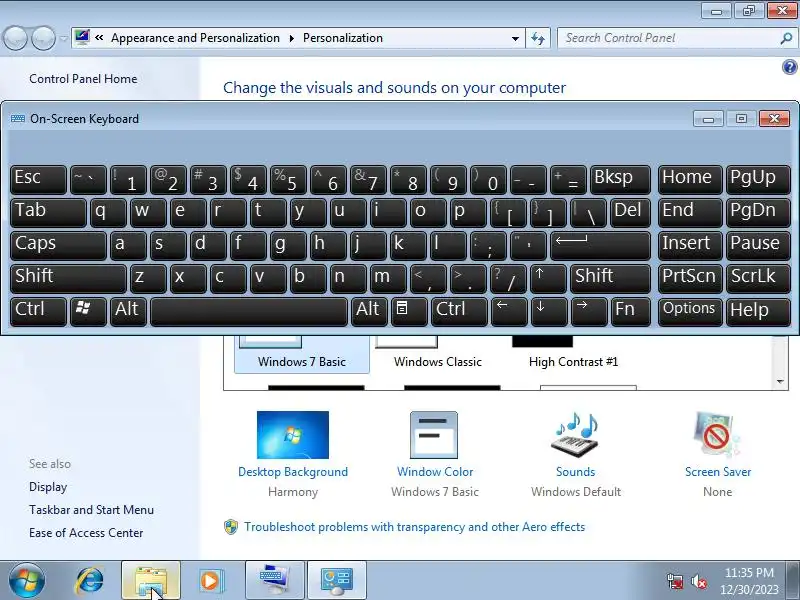Select the High Contrast #1 theme

[573, 353]
